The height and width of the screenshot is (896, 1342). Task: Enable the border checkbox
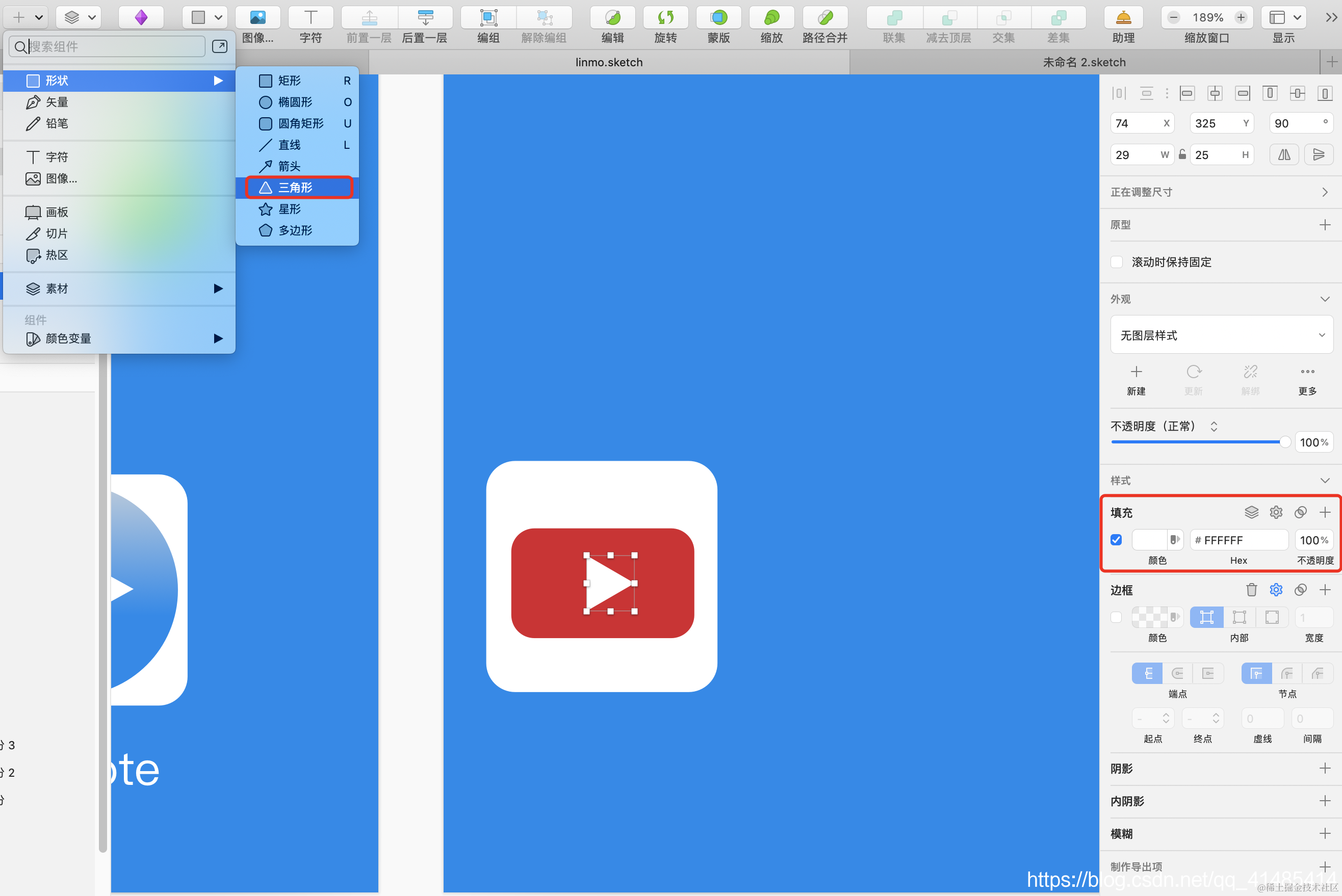pos(1116,617)
